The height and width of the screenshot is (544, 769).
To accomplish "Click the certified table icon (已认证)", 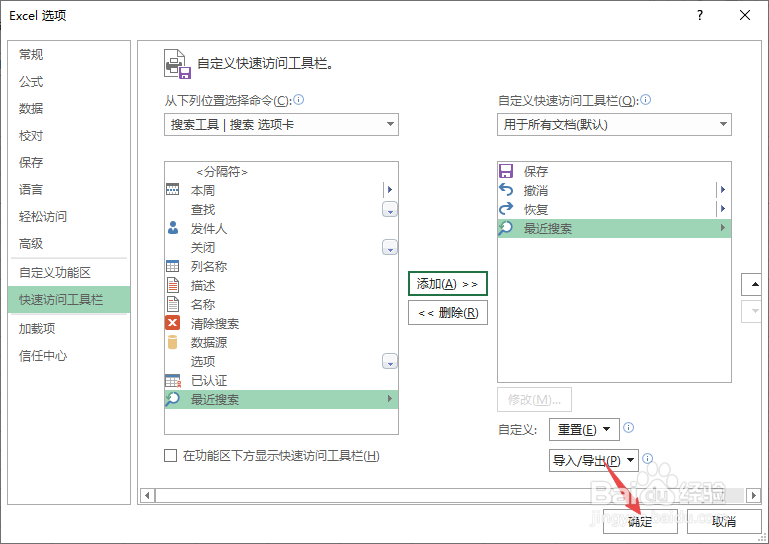I will (173, 380).
